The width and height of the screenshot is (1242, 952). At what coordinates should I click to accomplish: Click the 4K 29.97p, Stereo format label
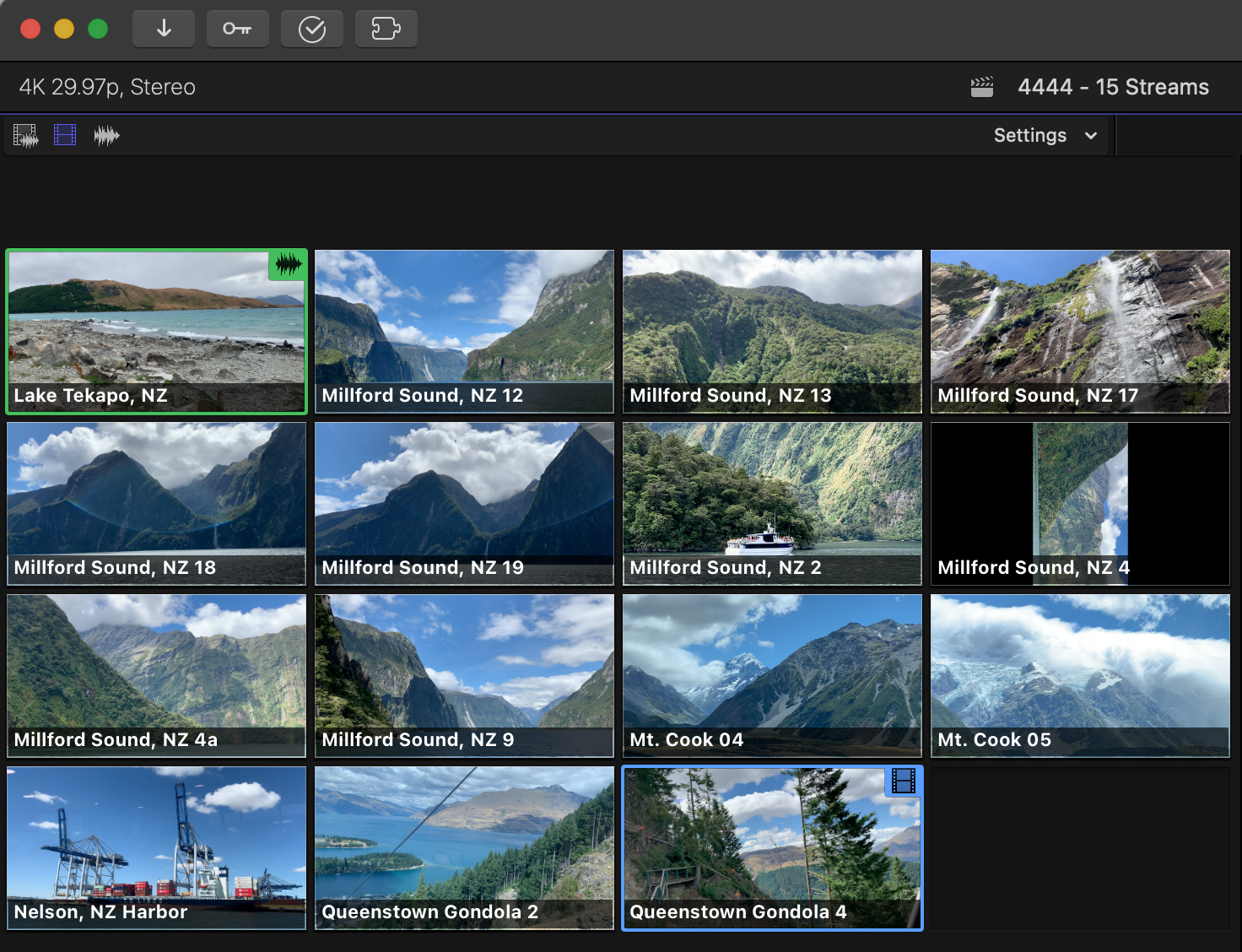[x=107, y=87]
